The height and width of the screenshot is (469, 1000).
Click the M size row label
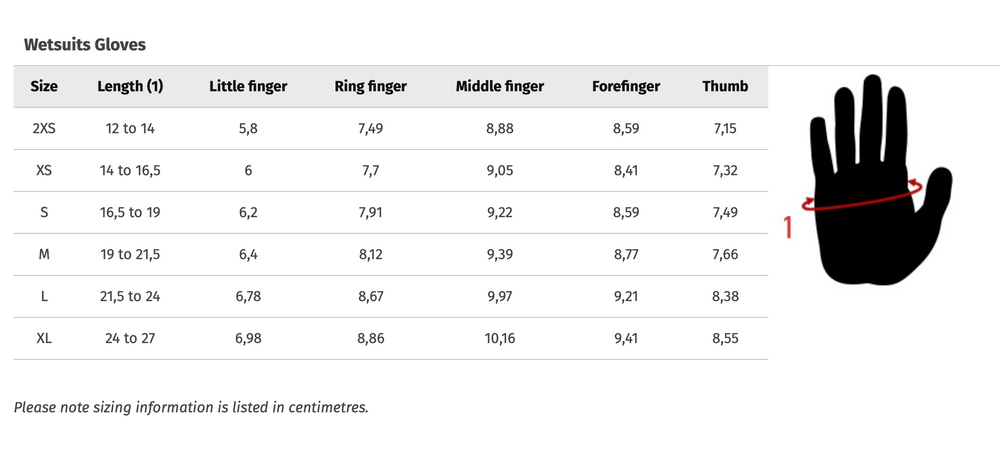click(x=44, y=254)
